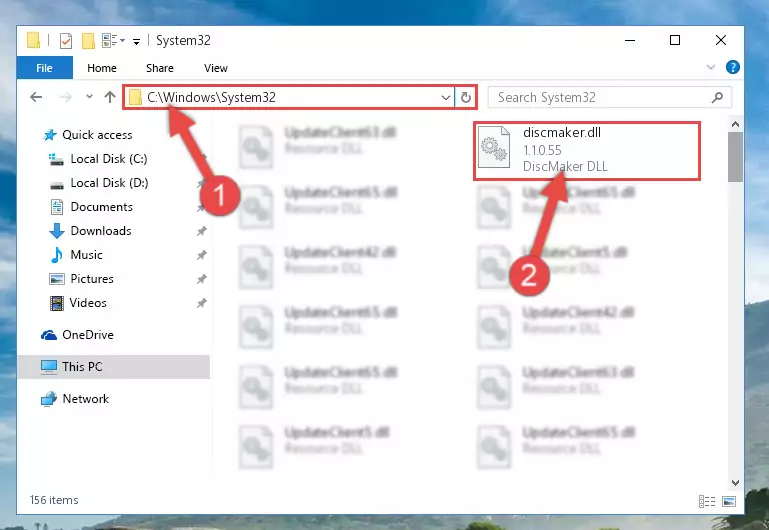Click the pin icon next to Videos
Screen dimensions: 769x530
tap(202, 303)
